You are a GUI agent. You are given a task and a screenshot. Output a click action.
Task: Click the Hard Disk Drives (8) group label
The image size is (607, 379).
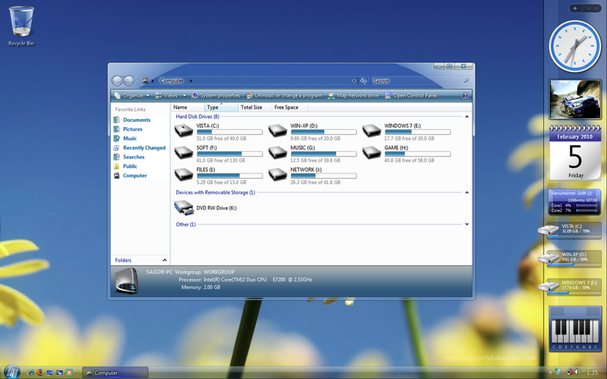click(x=197, y=116)
